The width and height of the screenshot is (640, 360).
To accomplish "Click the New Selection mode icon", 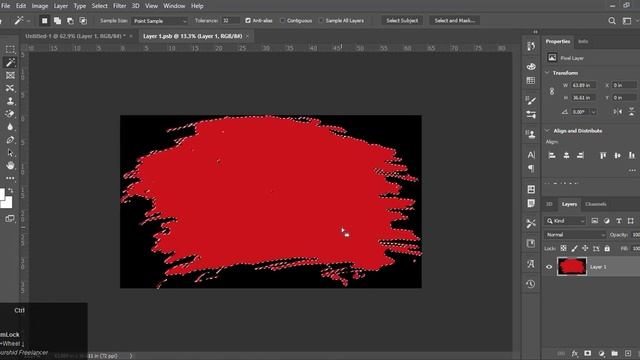I will pyautogui.click(x=44, y=20).
